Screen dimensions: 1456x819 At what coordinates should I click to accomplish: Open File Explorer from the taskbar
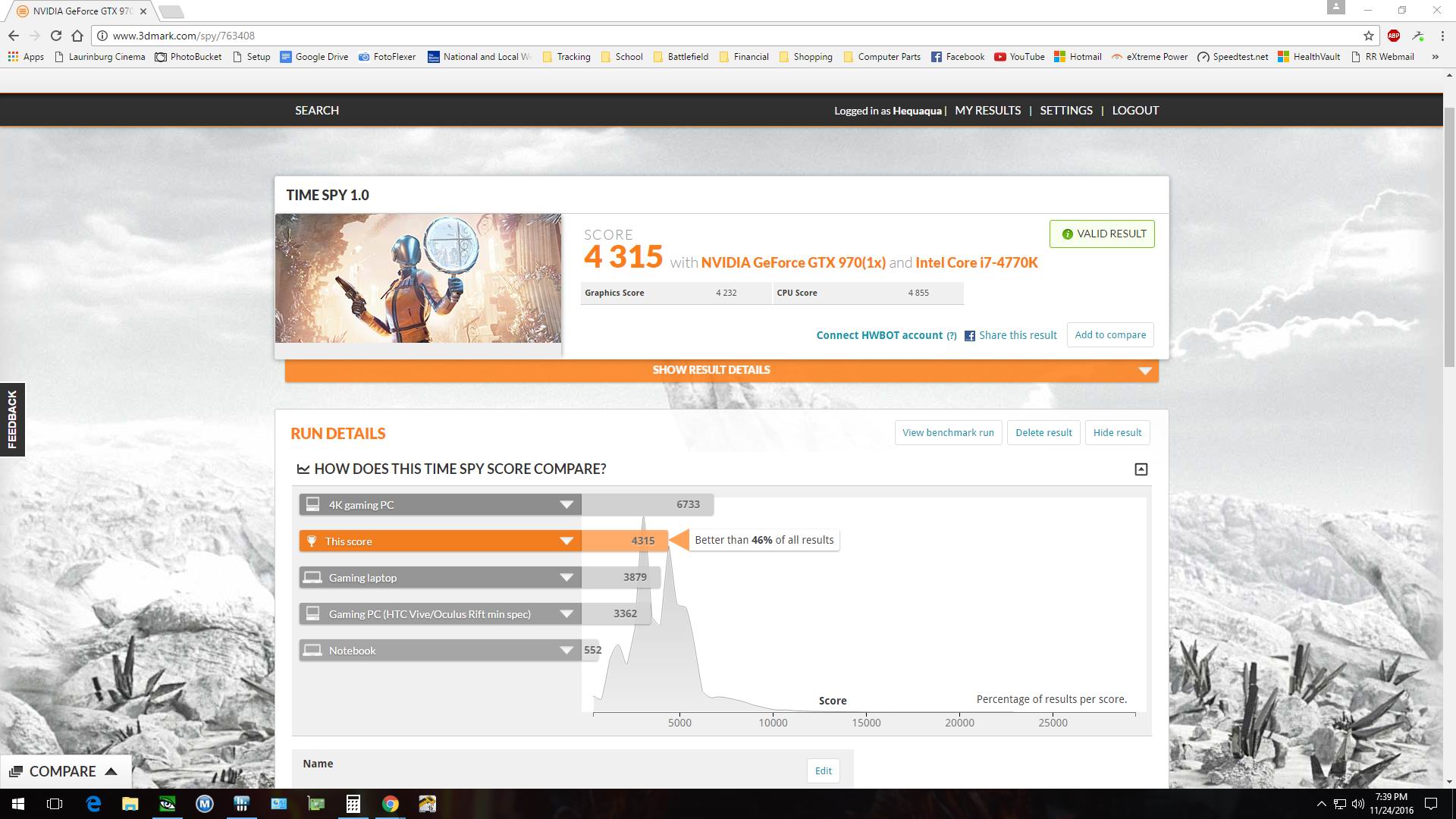coord(130,804)
